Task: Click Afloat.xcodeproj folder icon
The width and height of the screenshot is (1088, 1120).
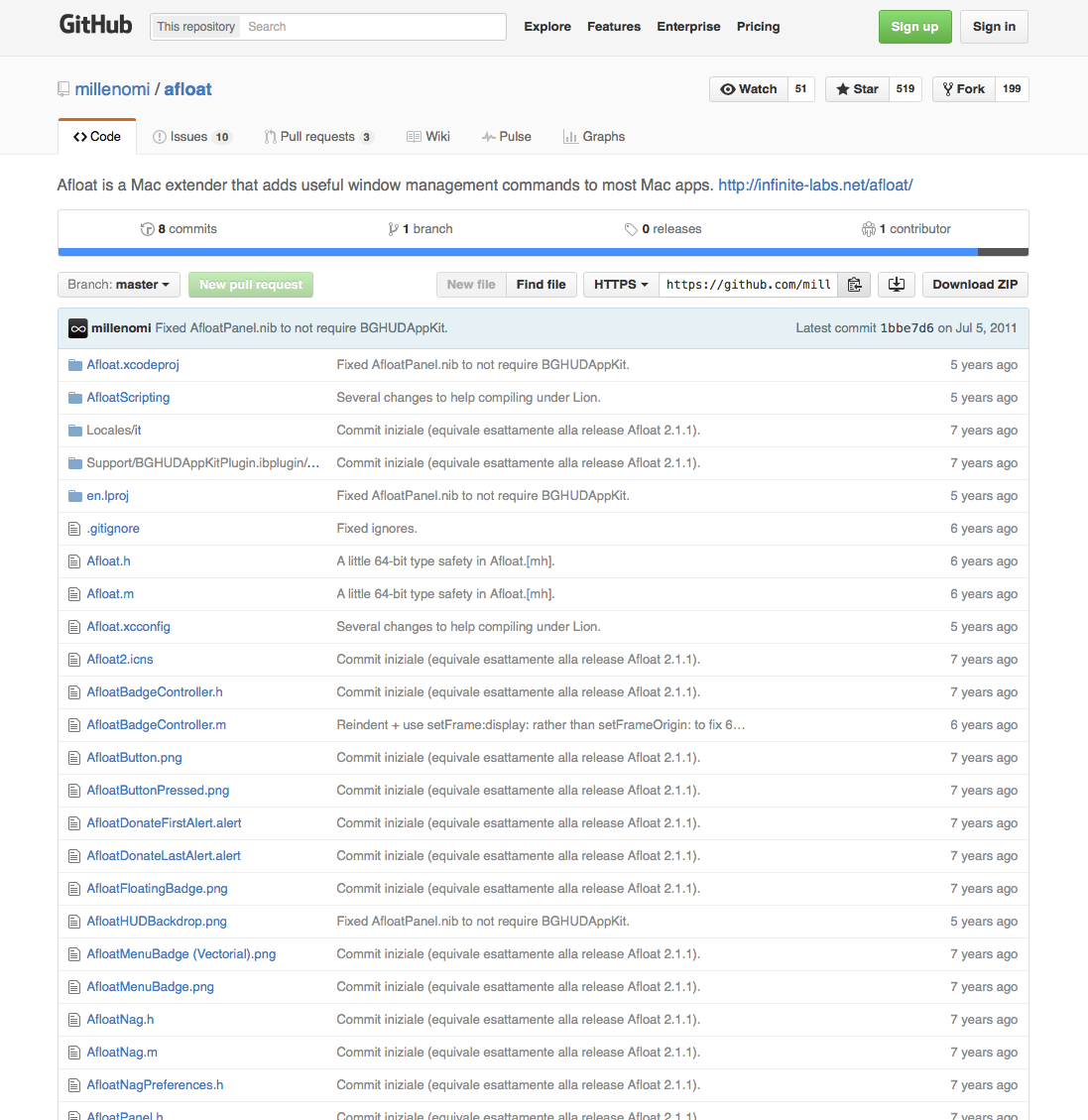Action: click(x=75, y=365)
